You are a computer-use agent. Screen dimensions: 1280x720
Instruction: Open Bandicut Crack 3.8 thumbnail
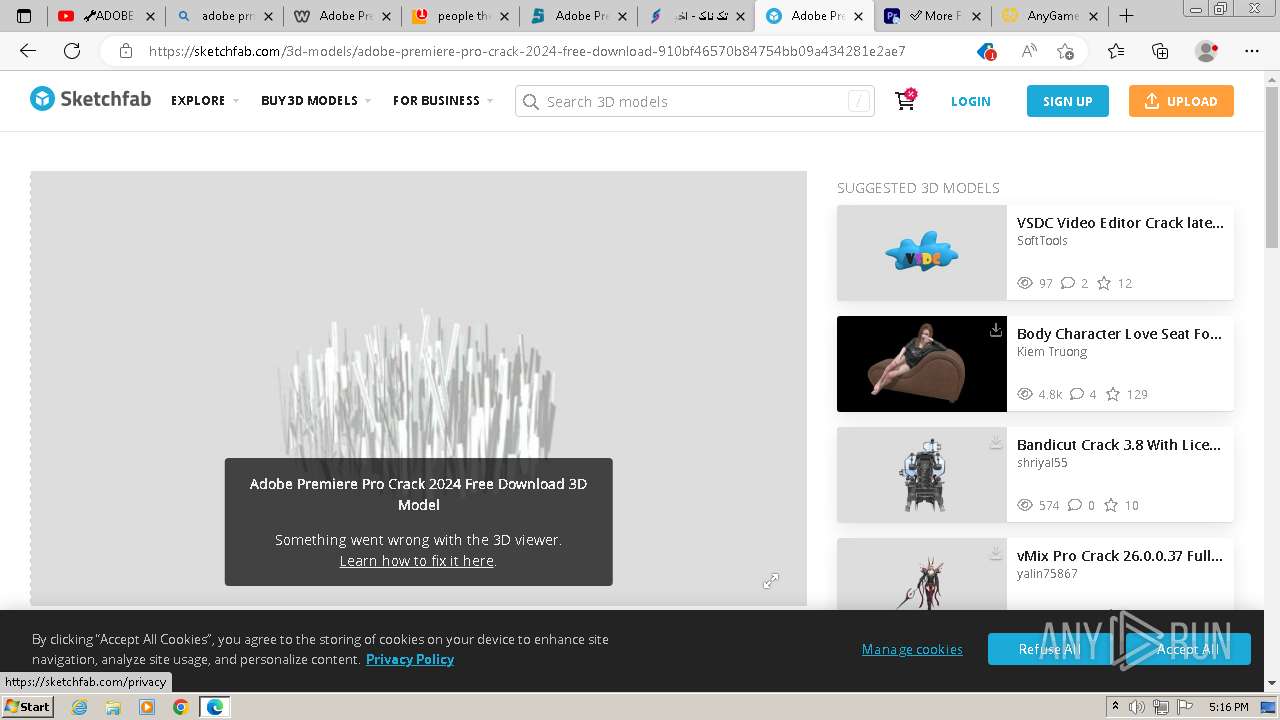point(922,475)
